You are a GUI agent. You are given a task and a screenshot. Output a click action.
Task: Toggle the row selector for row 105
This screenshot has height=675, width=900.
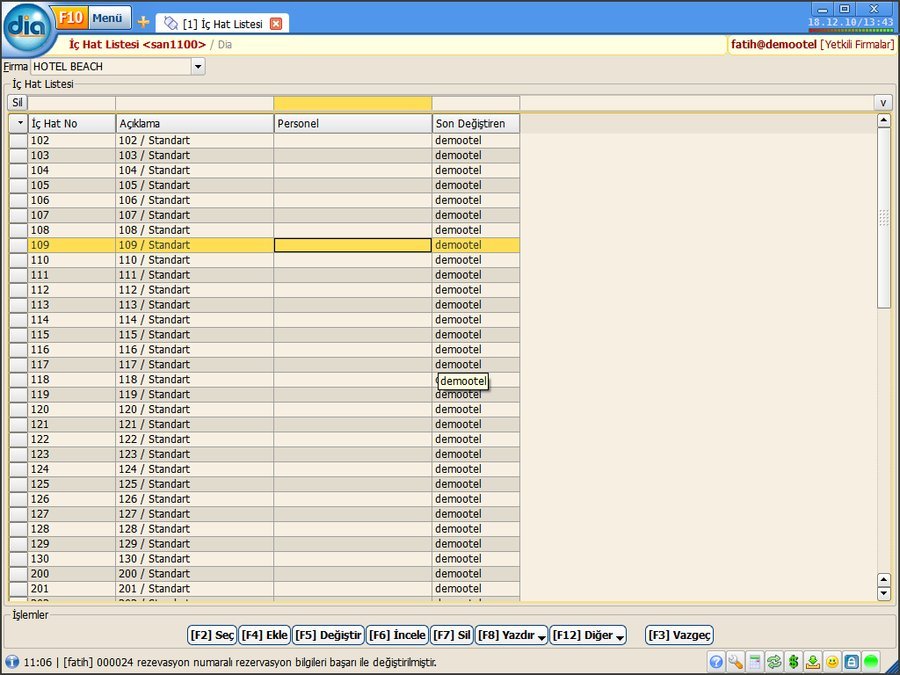click(x=18, y=185)
